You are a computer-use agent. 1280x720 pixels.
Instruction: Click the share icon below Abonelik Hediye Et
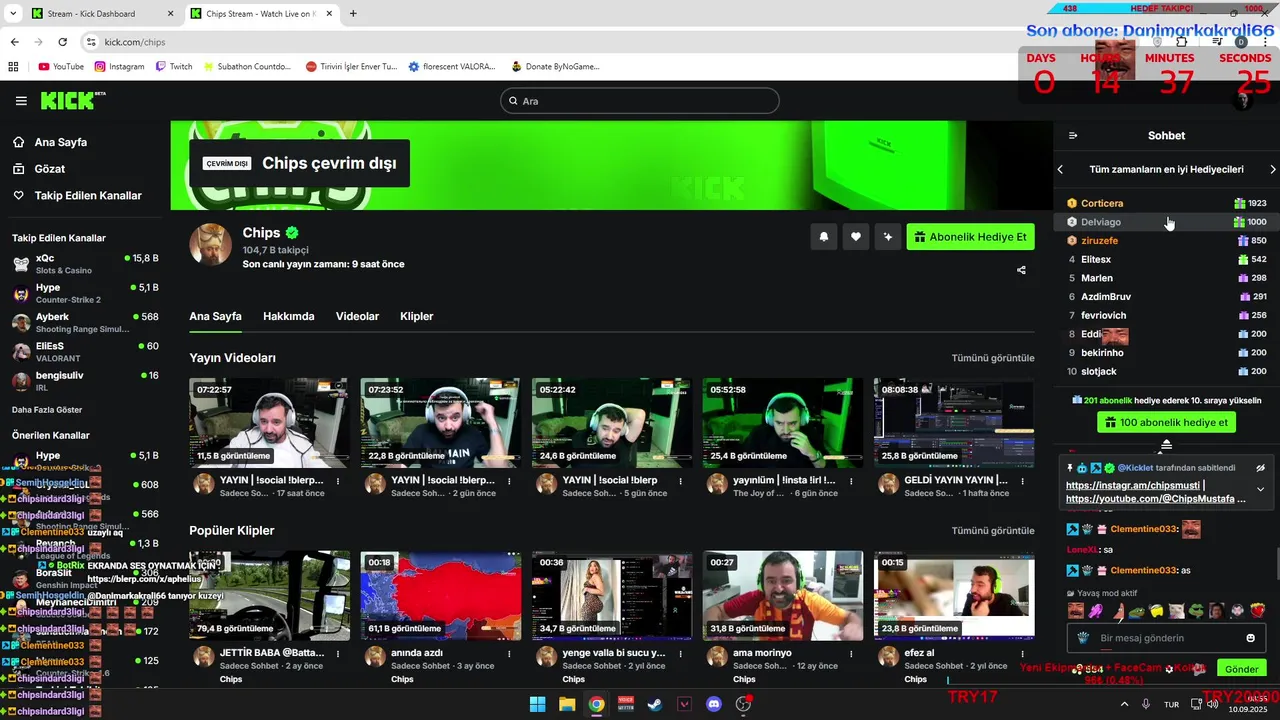point(1021,270)
